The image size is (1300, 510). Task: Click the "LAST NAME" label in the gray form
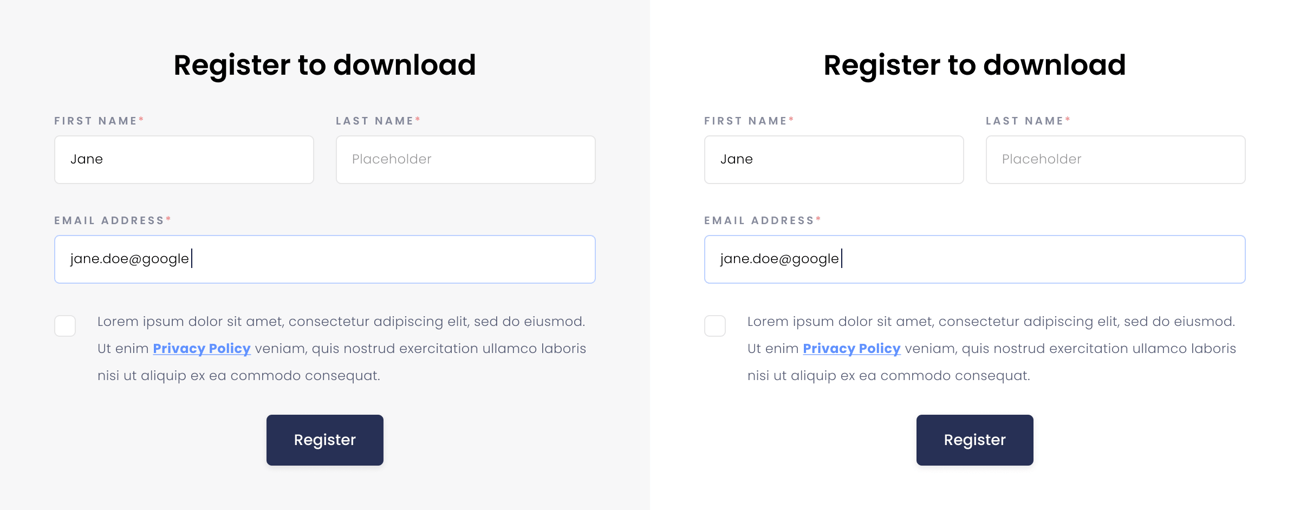click(x=375, y=121)
